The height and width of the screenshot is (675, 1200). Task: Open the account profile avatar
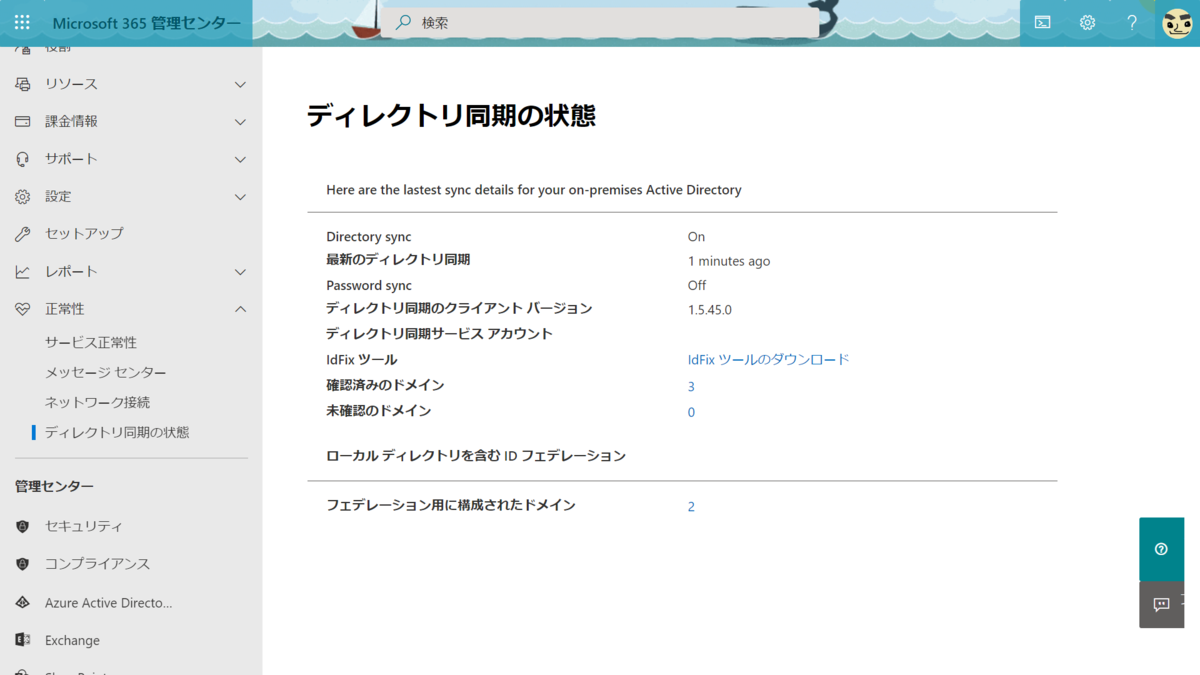[x=1177, y=22]
